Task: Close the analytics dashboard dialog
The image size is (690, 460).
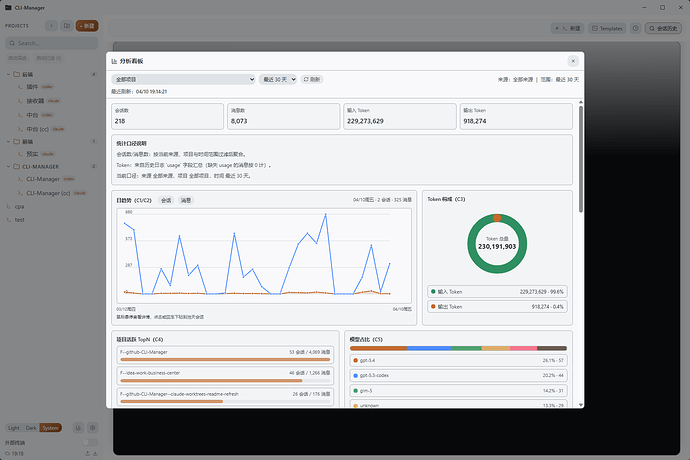Action: coord(573,61)
